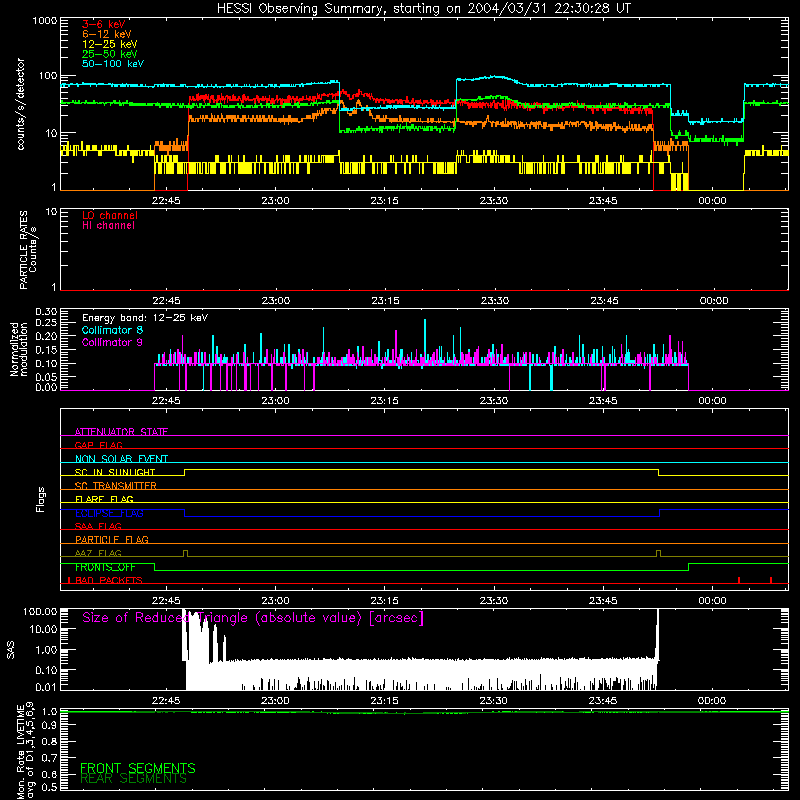Image resolution: width=800 pixels, height=800 pixels.
Task: Select the 12-25 keV legend entry
Action: (x=110, y=44)
